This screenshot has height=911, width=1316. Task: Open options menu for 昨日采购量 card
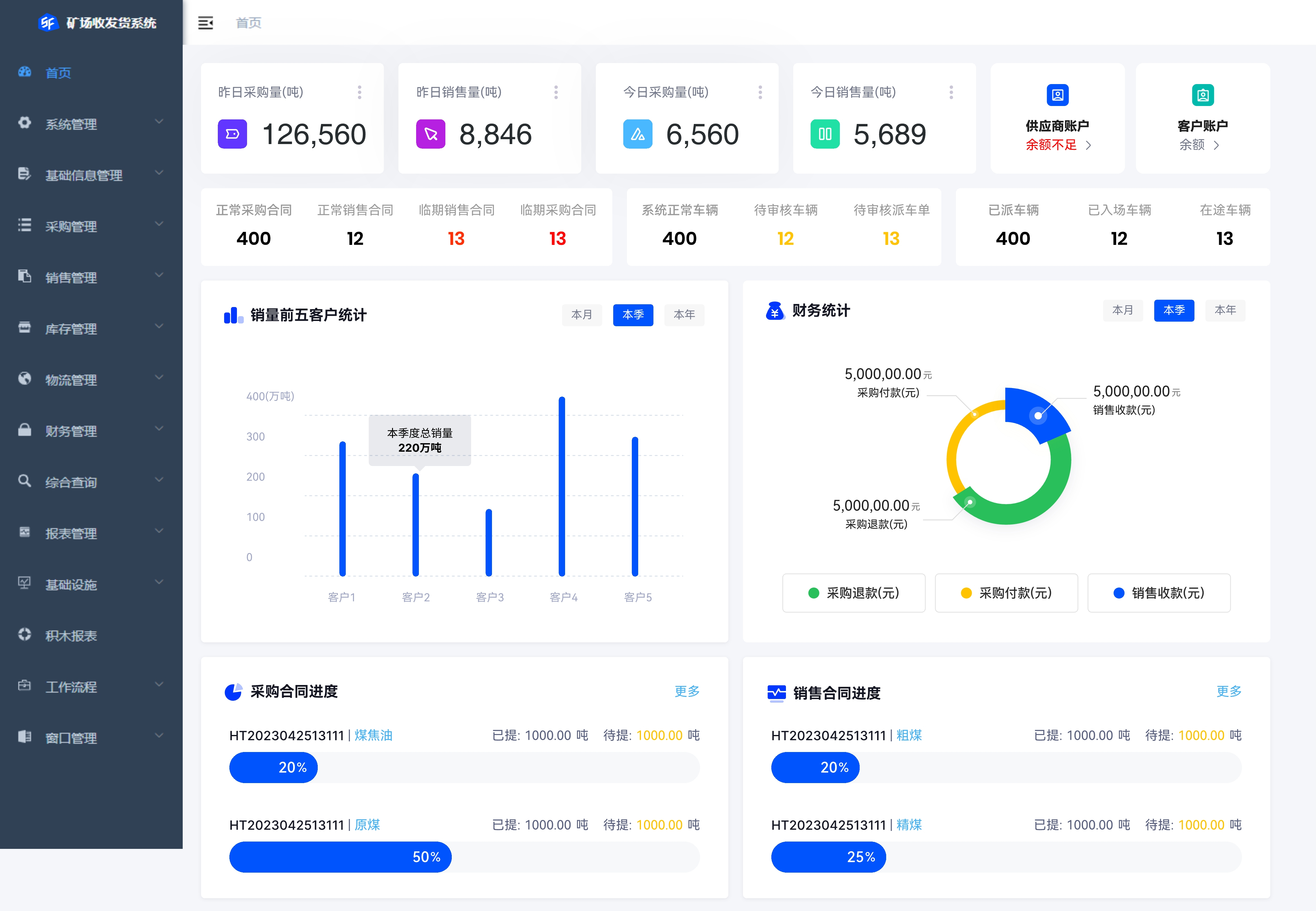coord(359,93)
